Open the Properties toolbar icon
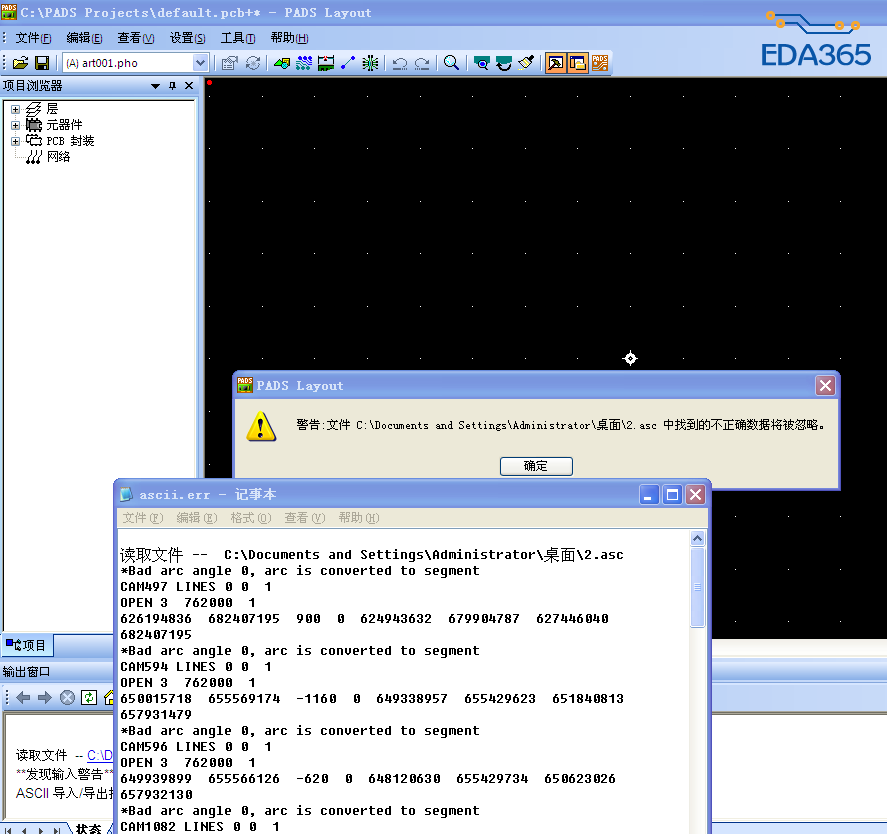Screen dimensions: 887x834 229,63
